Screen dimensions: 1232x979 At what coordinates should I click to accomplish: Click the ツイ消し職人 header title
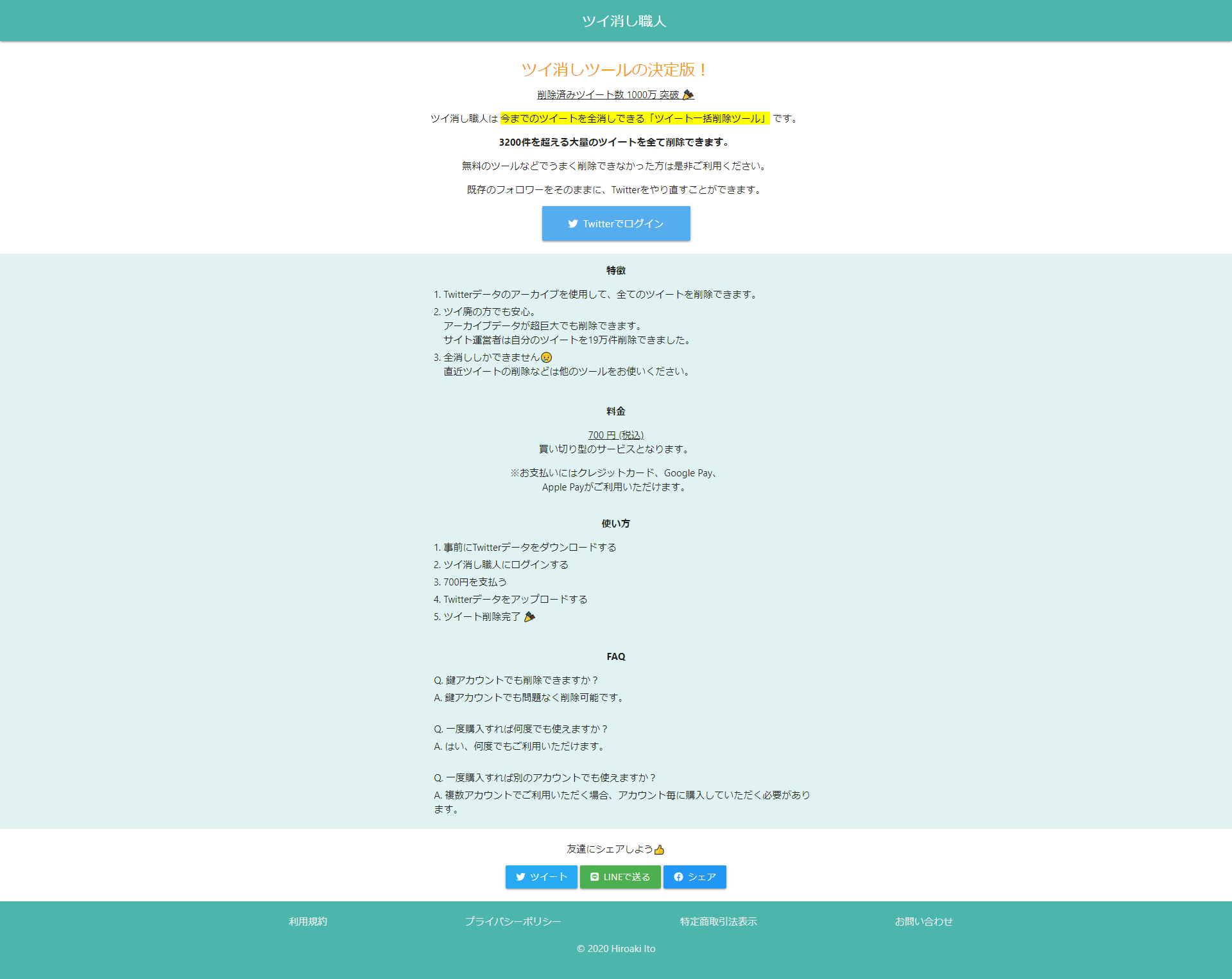624,21
